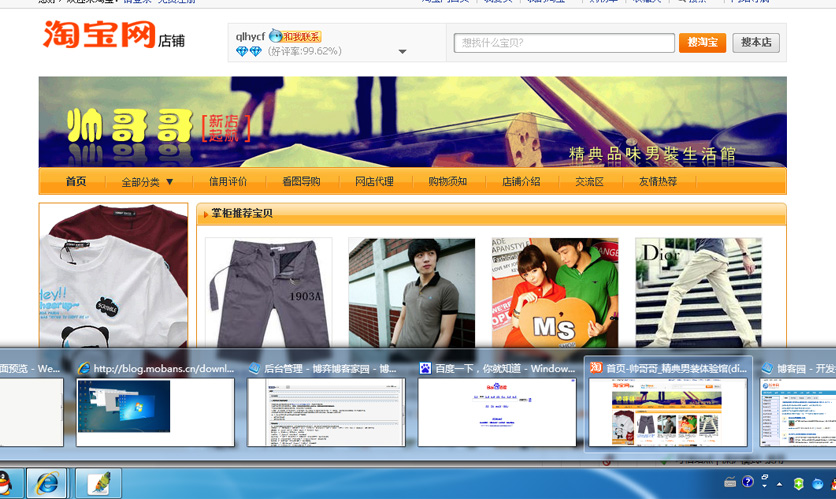Click the 好评率:99.62% rating text

coord(304,51)
